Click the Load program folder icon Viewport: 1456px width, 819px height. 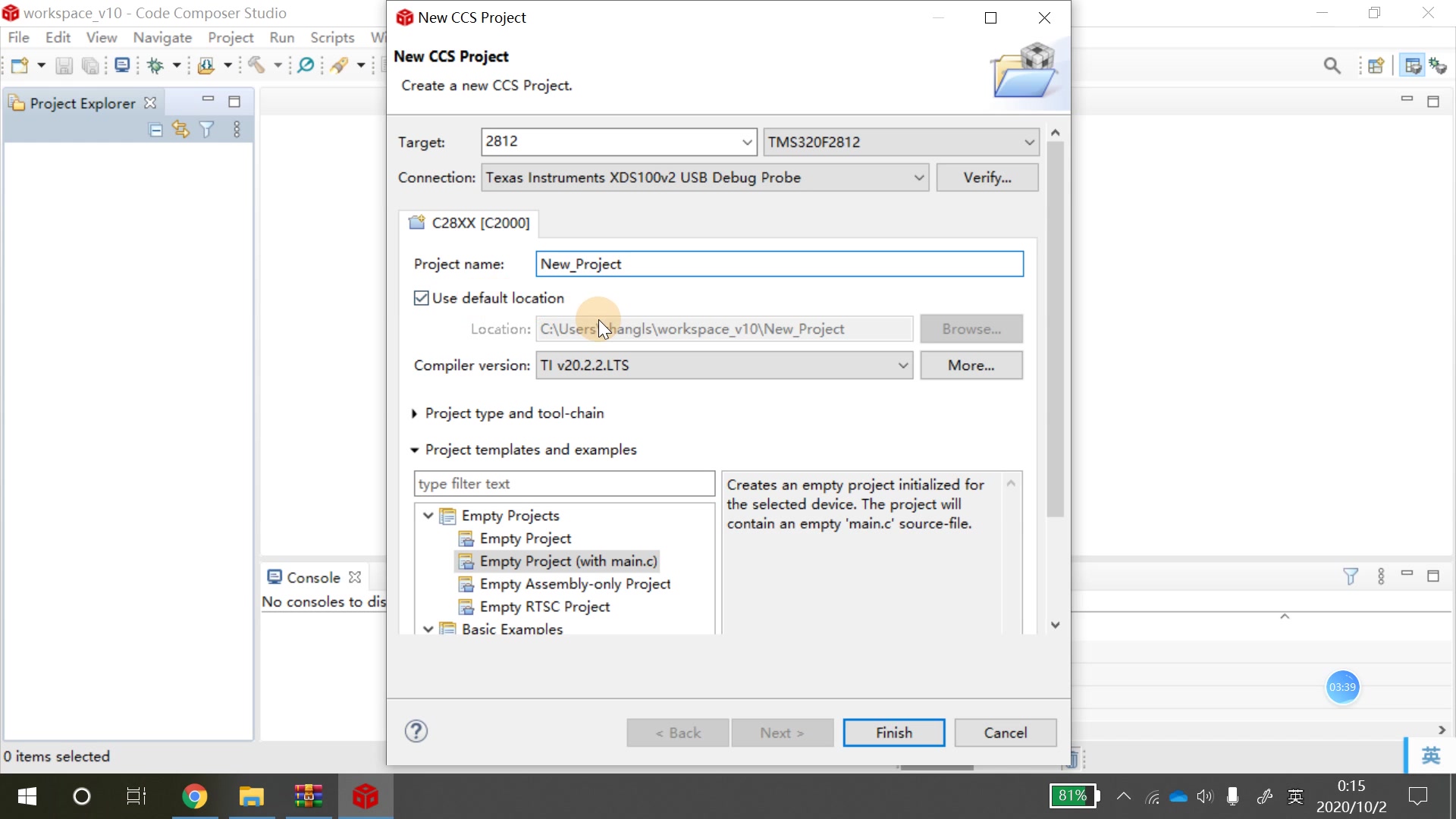pyautogui.click(x=206, y=66)
